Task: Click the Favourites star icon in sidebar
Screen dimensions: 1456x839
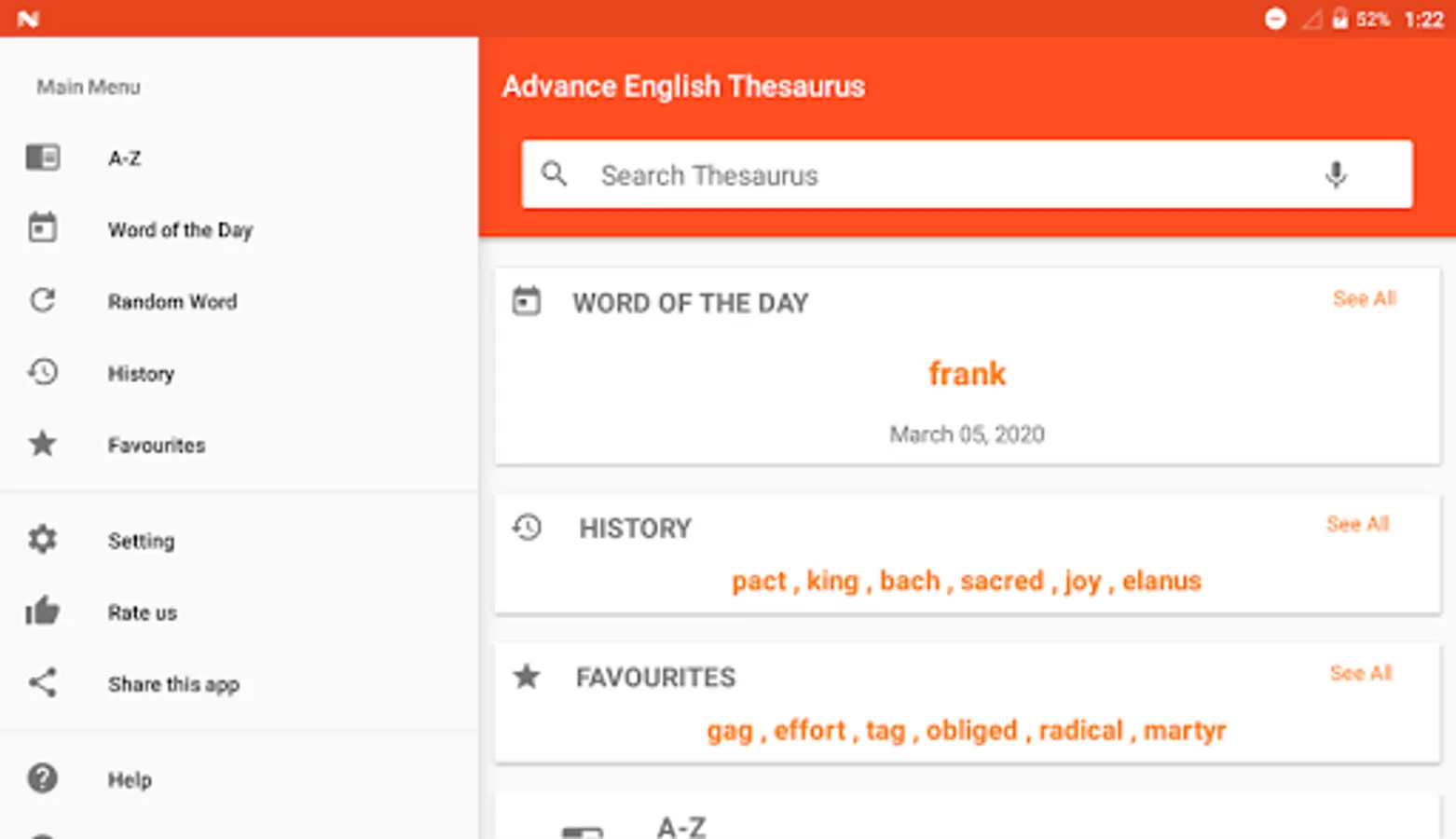Action: 43,444
